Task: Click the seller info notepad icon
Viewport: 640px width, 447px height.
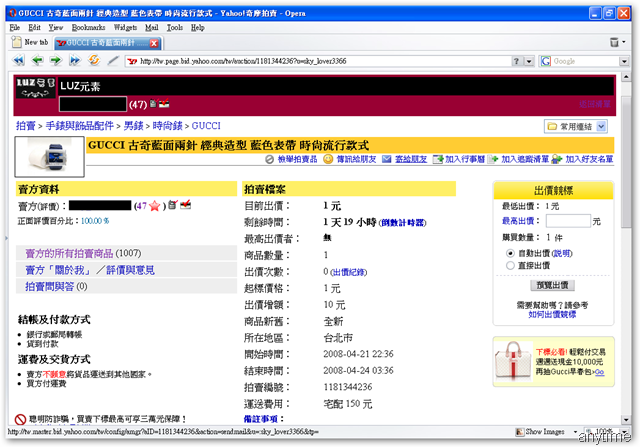Action: click(x=173, y=205)
